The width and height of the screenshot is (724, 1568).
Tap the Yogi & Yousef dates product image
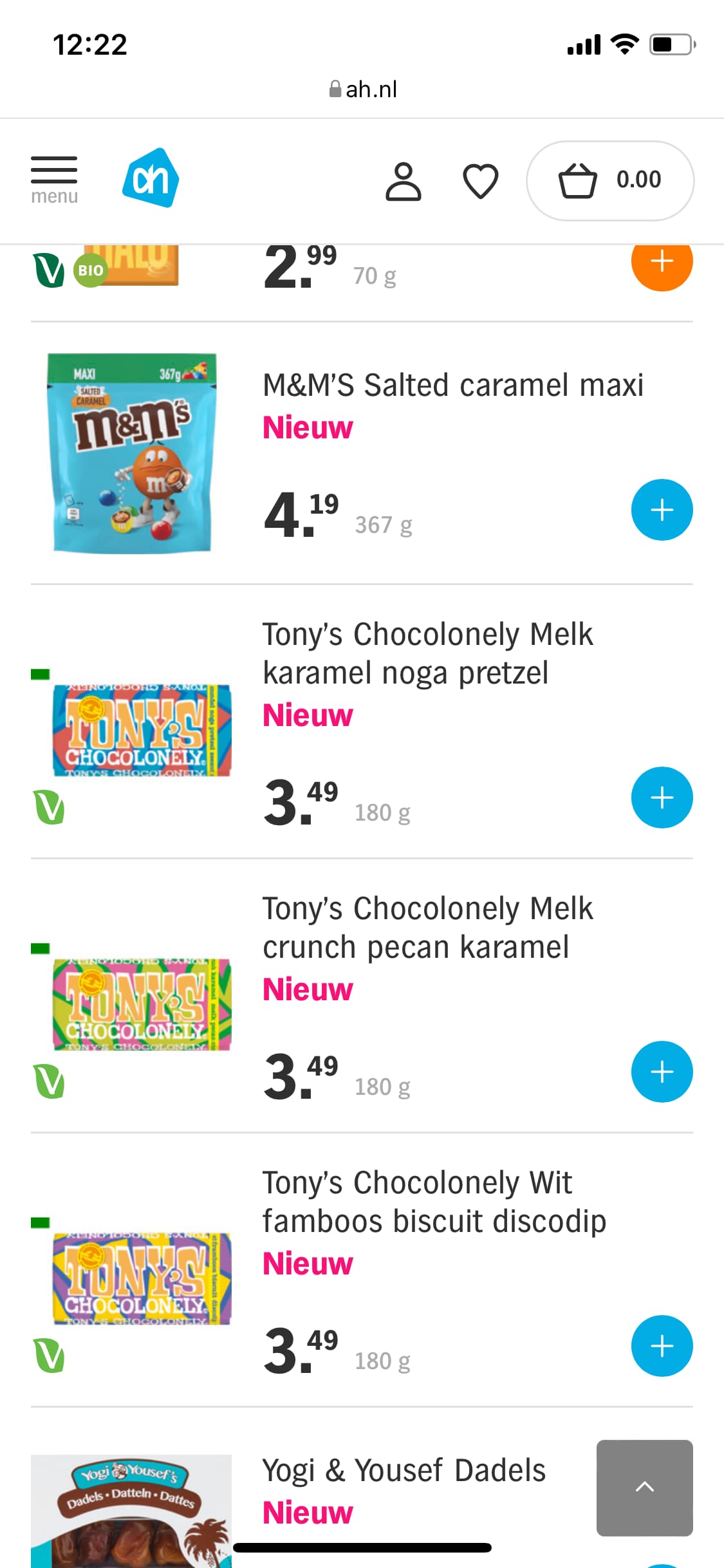click(x=131, y=1509)
